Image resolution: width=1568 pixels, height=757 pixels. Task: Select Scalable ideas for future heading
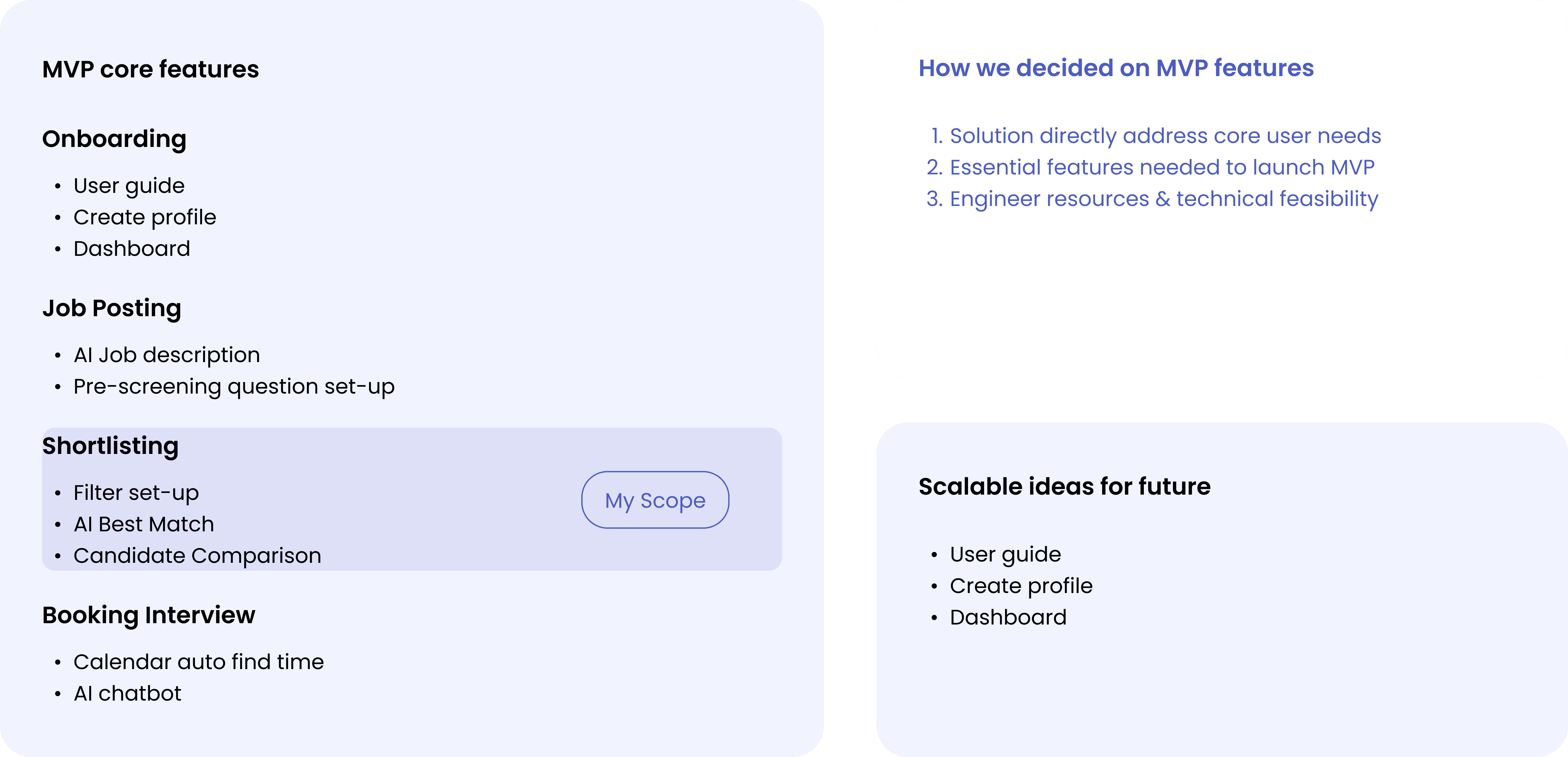pos(1064,487)
